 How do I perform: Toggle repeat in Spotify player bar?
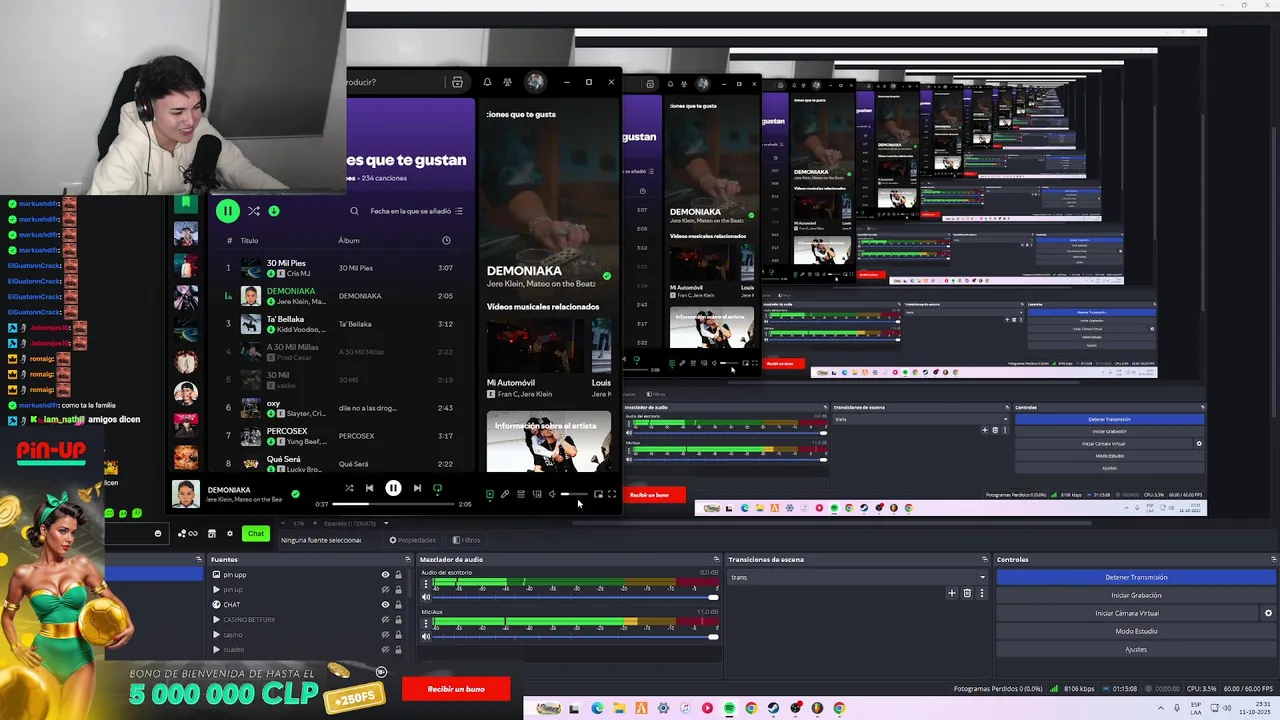click(437, 488)
